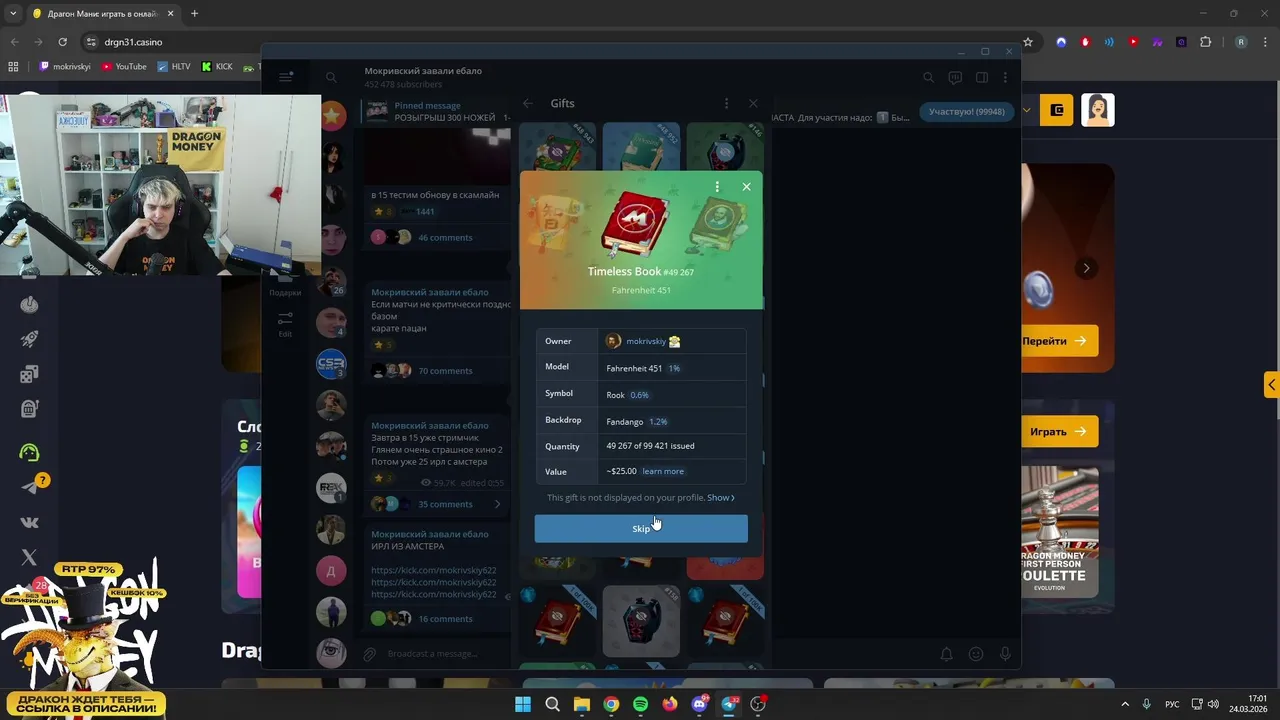Show hidden system tray icons chevron
The image size is (1280, 720).
pos(1125,704)
